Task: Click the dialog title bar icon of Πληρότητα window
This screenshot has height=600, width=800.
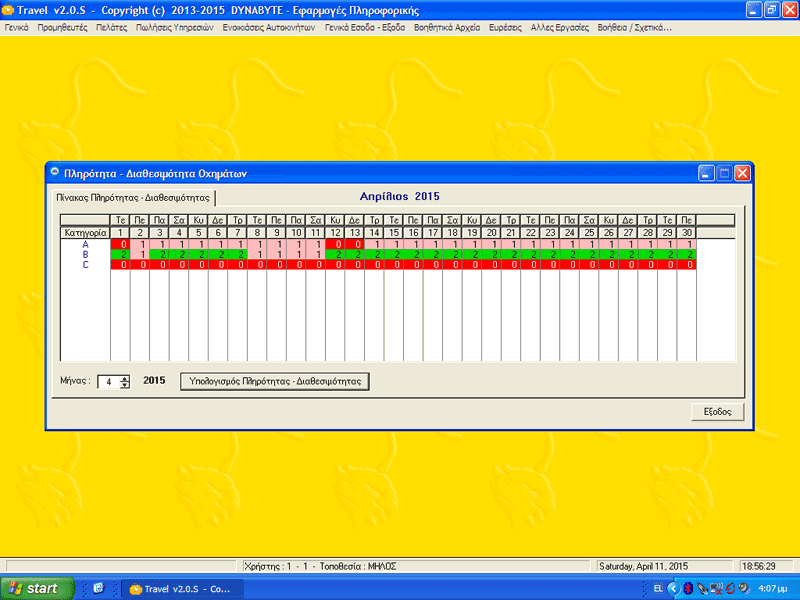Action: pyautogui.click(x=55, y=173)
